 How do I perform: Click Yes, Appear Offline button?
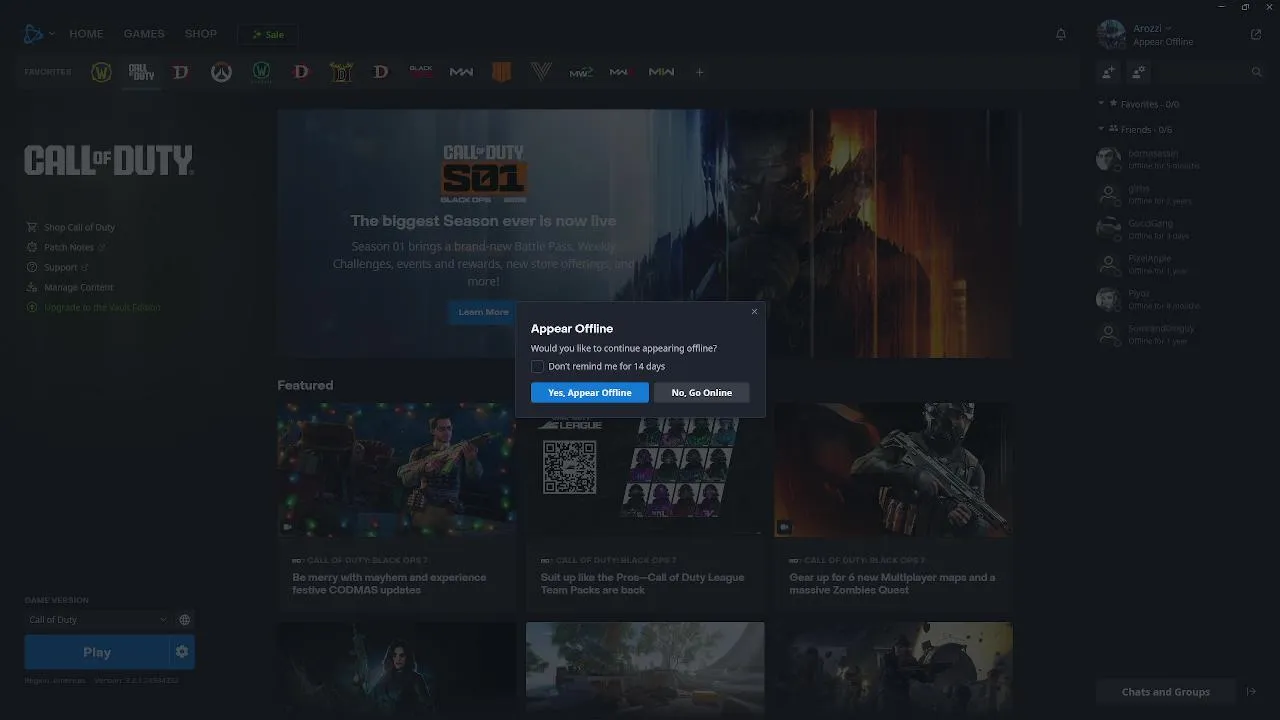(590, 393)
